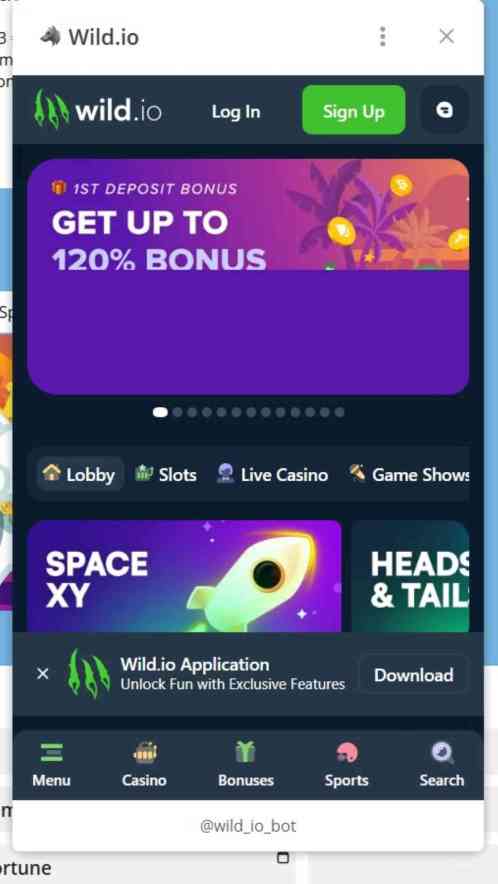The width and height of the screenshot is (498, 884).
Task: Open the chat support icon in header
Action: point(444,110)
